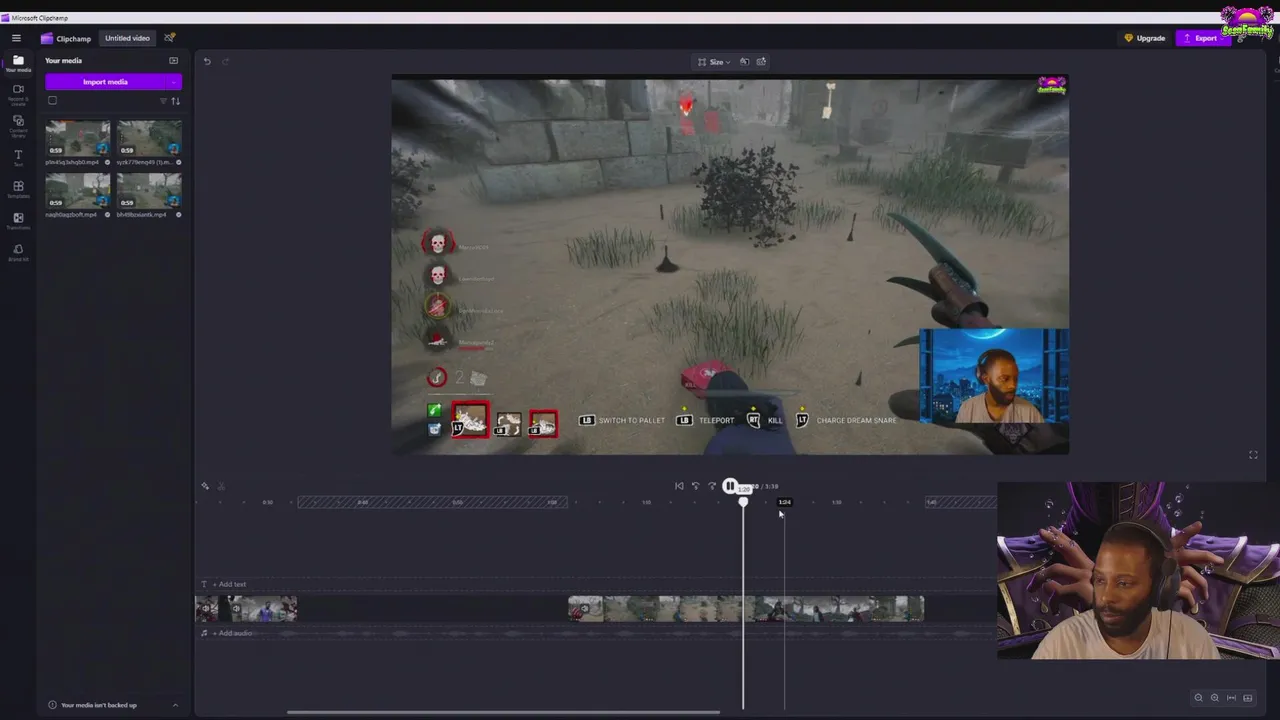Image resolution: width=1280 pixels, height=720 pixels.
Task: Click Add text on the timeline
Action: [229, 584]
